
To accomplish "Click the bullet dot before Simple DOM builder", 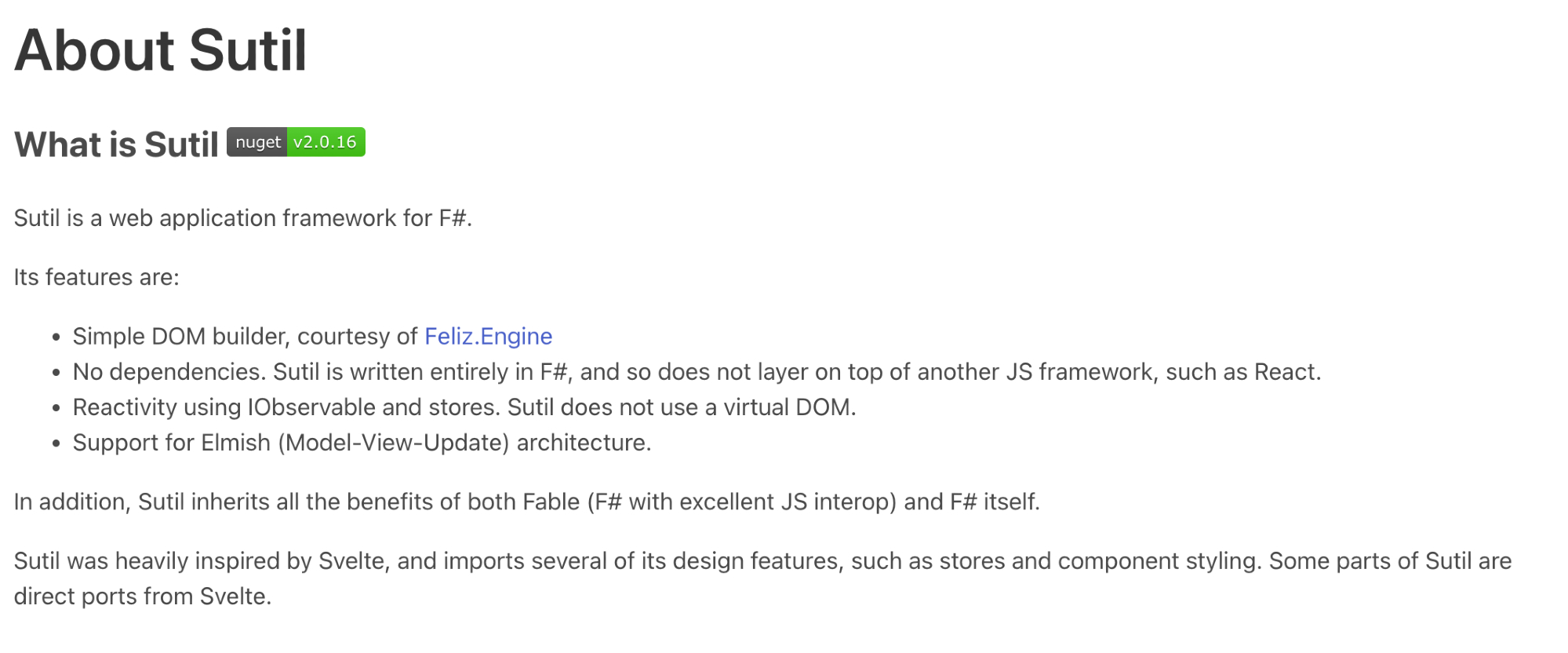I will [x=56, y=337].
